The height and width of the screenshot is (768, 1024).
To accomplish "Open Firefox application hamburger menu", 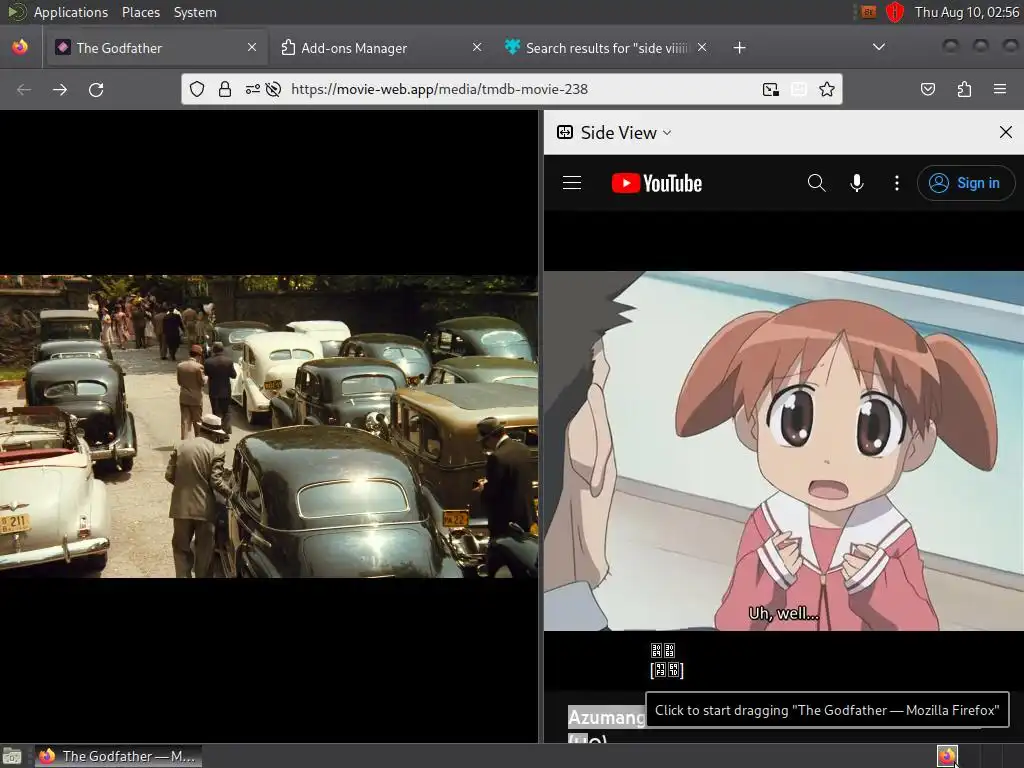I will coord(1000,89).
